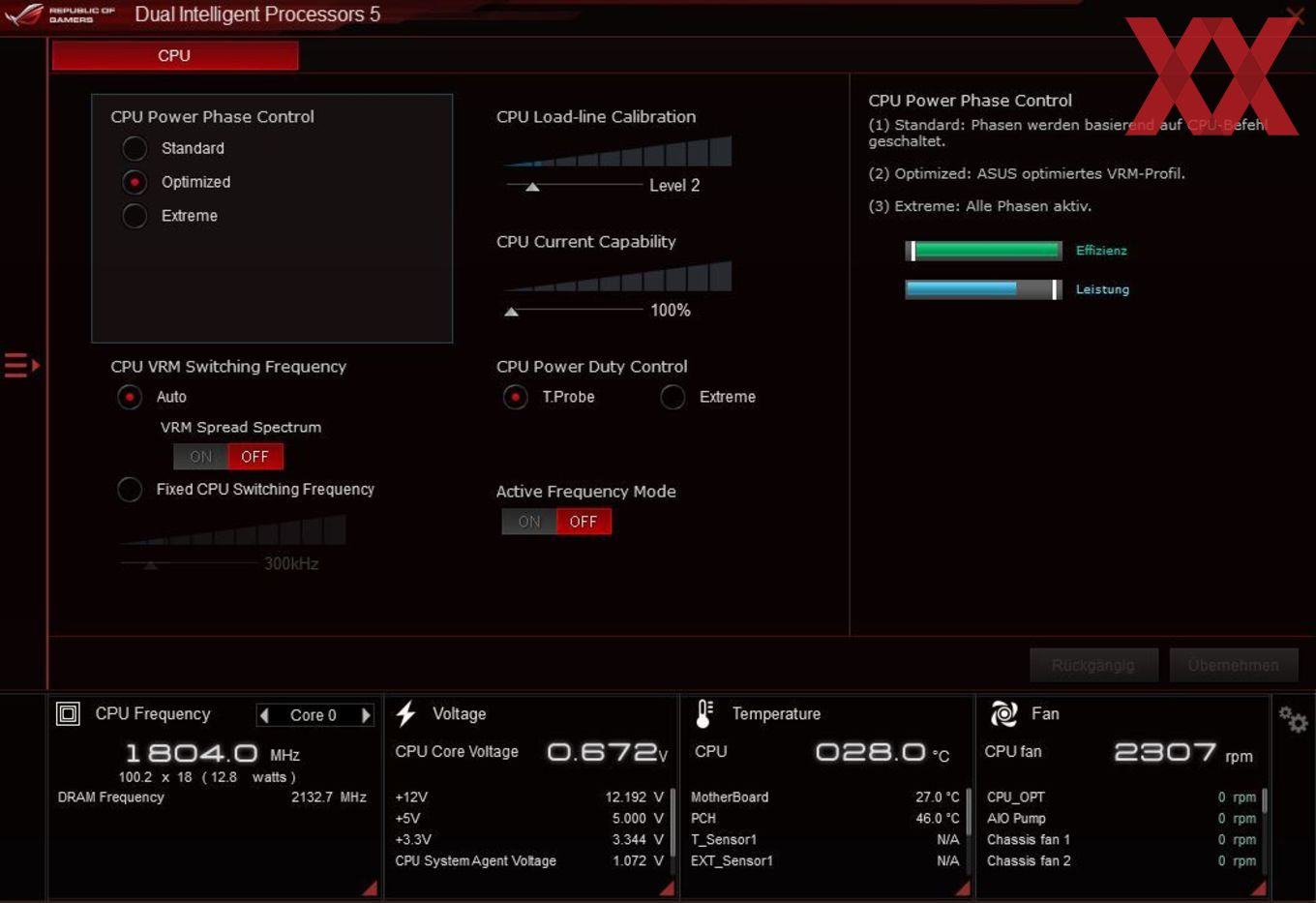Switch to previous core with left arrow
The width and height of the screenshot is (1316, 903).
tap(264, 715)
